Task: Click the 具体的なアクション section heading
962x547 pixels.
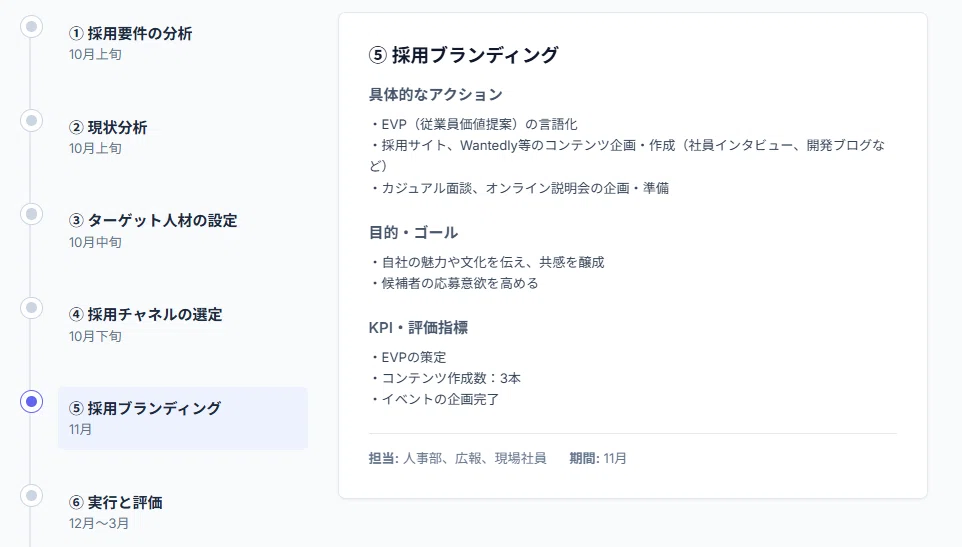Action: click(x=436, y=94)
